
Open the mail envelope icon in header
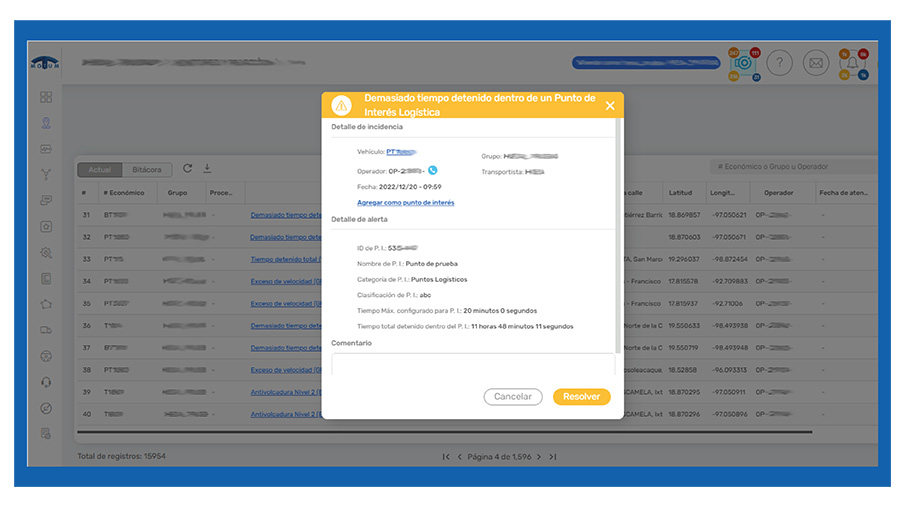817,63
